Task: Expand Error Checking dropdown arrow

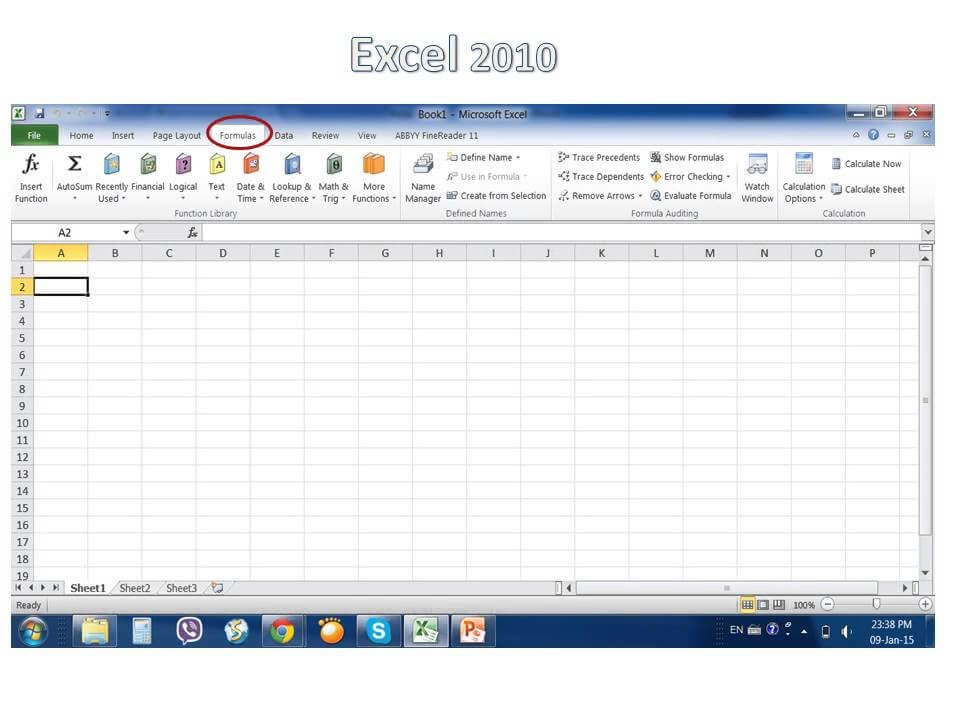Action: tap(729, 177)
